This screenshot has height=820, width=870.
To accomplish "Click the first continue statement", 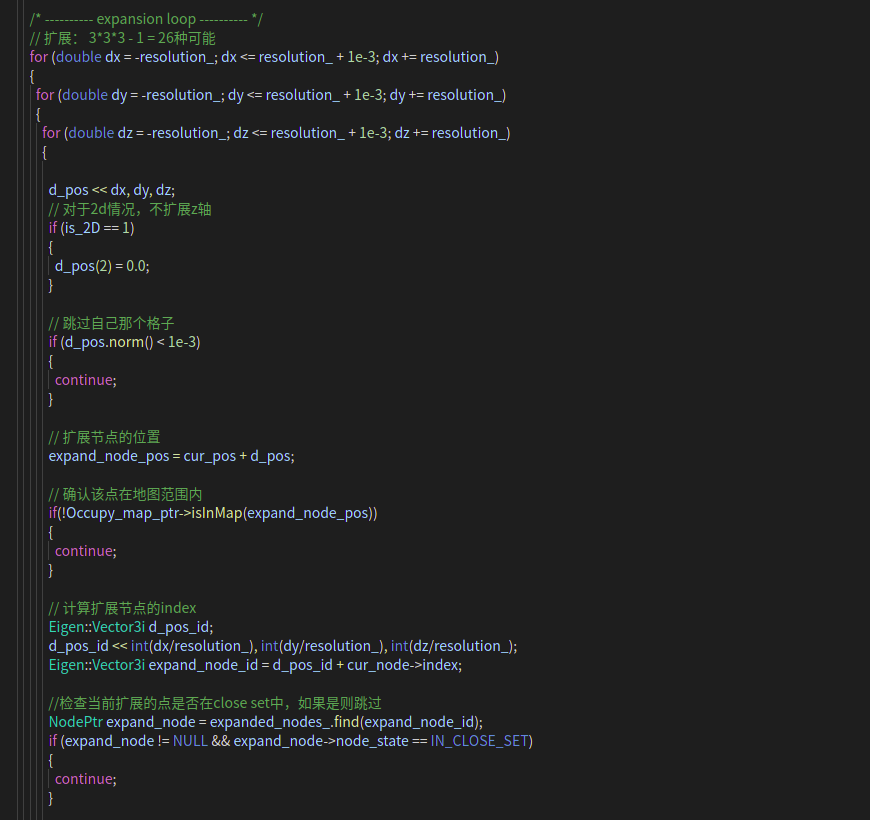I will click(85, 380).
